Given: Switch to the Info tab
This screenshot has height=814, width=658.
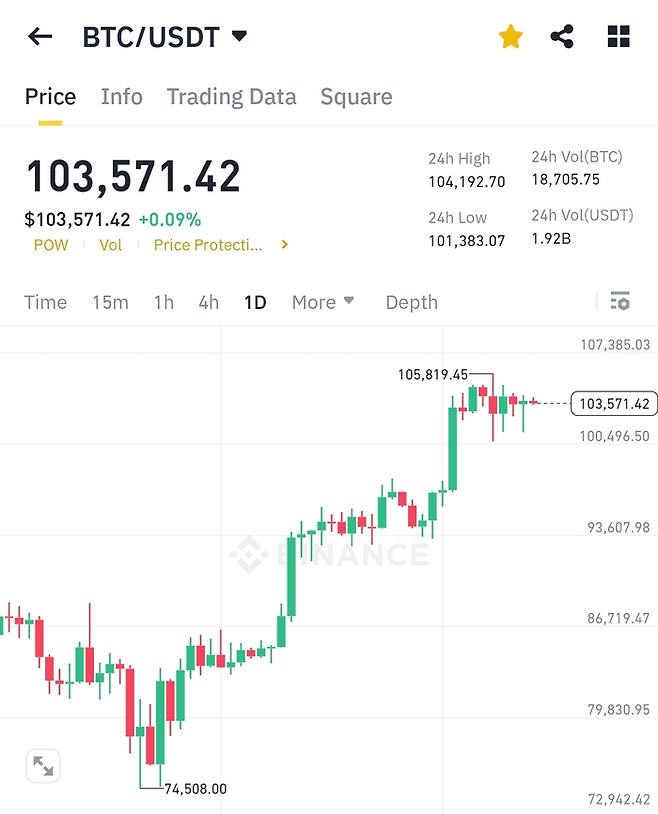Looking at the screenshot, I should click(x=122, y=97).
